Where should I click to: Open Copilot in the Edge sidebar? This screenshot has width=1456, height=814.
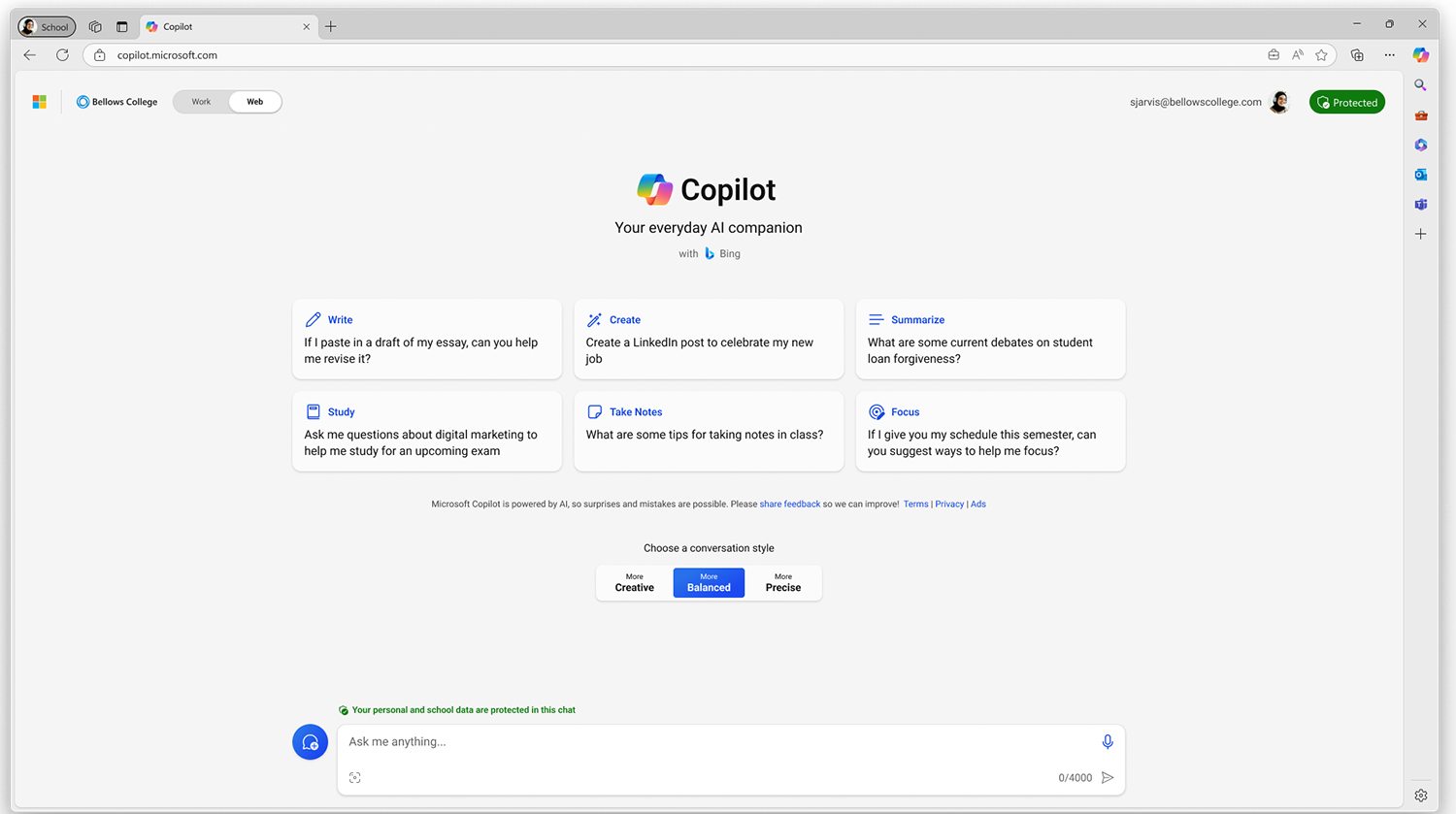1420,55
